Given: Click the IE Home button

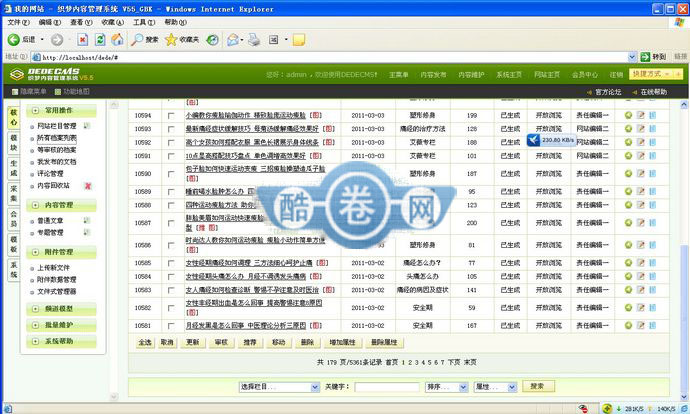Looking at the screenshot, I should 117,40.
